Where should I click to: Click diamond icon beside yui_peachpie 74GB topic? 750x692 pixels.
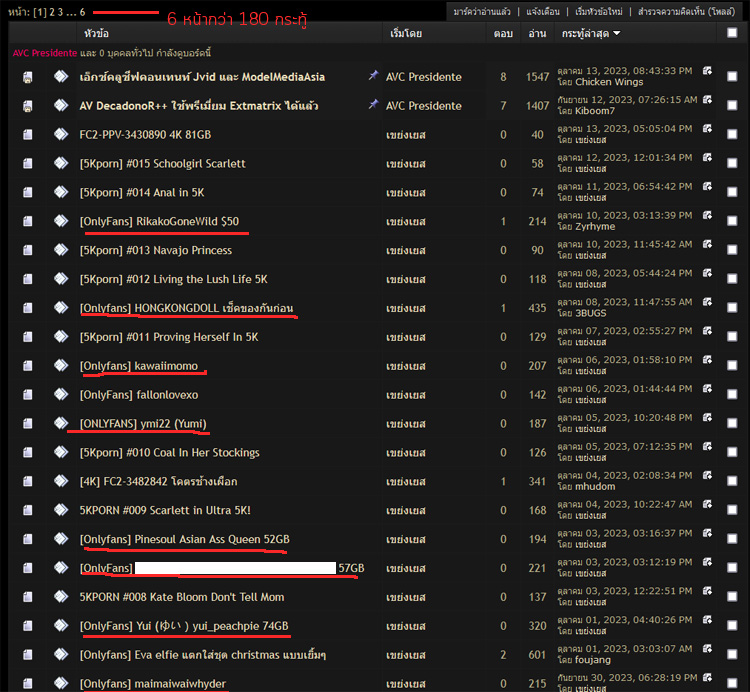click(x=61, y=626)
